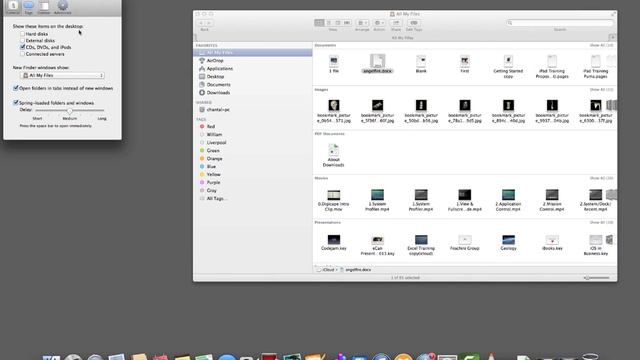The width and height of the screenshot is (640, 360).
Task: Switch Finder to icon view
Action: coord(319,23)
